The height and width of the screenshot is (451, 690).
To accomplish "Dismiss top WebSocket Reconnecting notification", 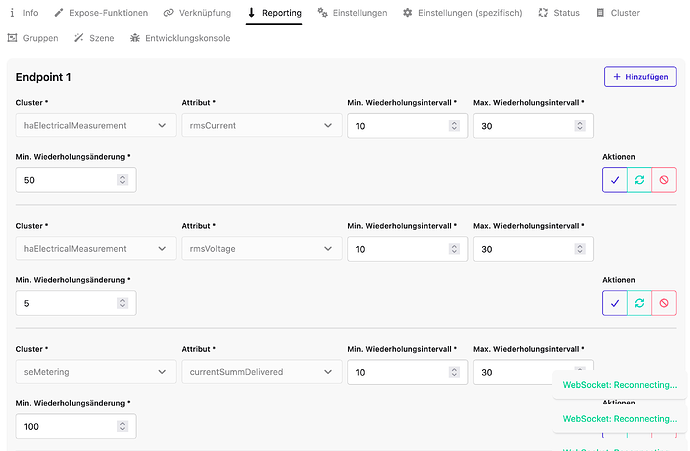I will [x=620, y=385].
